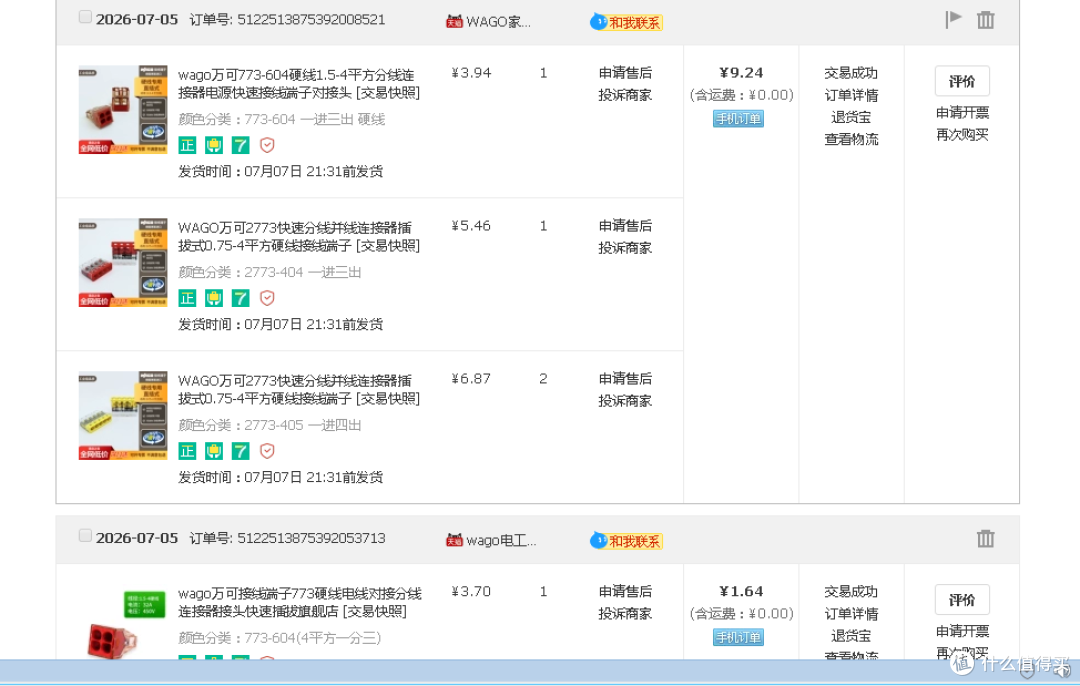1080x686 pixels.
Task: Click the 7-day return badge under 2773-405 item
Action: click(240, 451)
